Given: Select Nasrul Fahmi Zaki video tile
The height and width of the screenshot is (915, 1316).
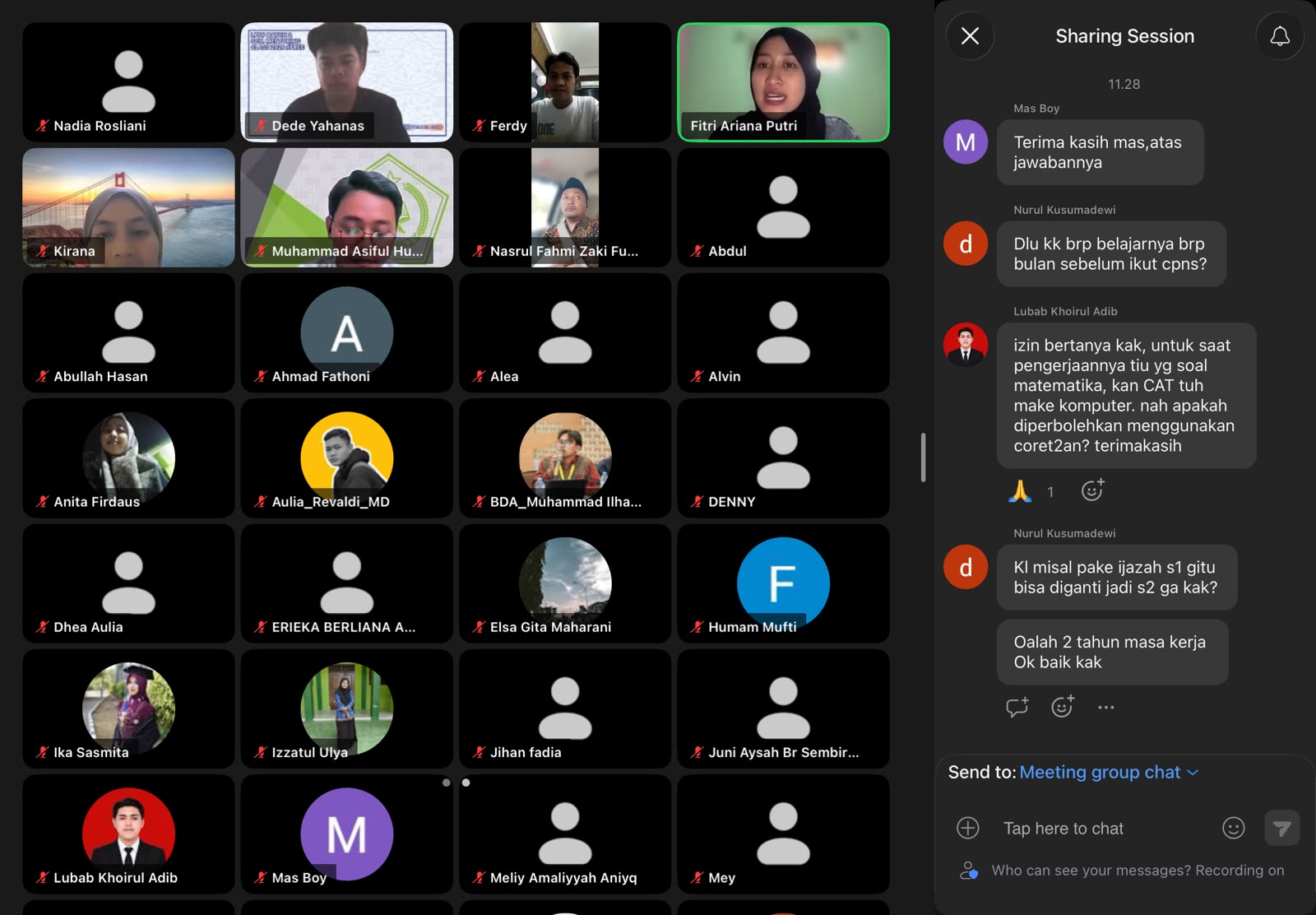Looking at the screenshot, I should click(565, 207).
